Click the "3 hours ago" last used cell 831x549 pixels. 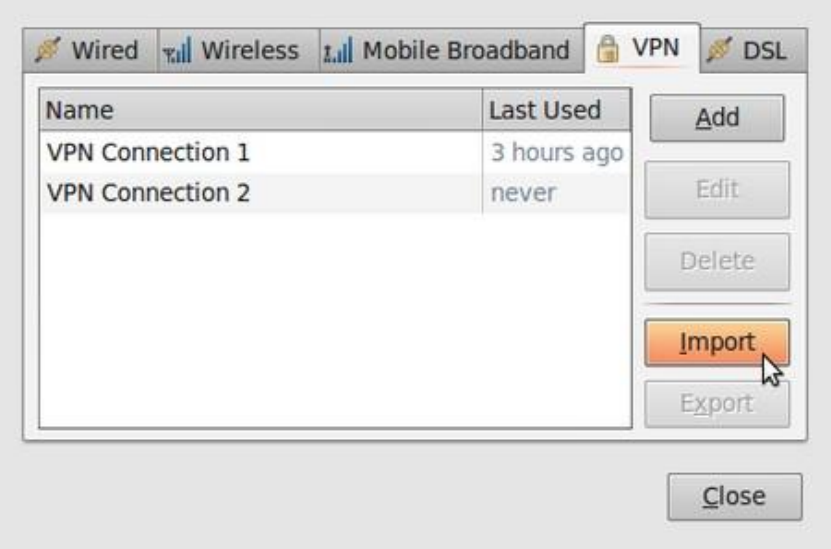pyautogui.click(x=556, y=153)
